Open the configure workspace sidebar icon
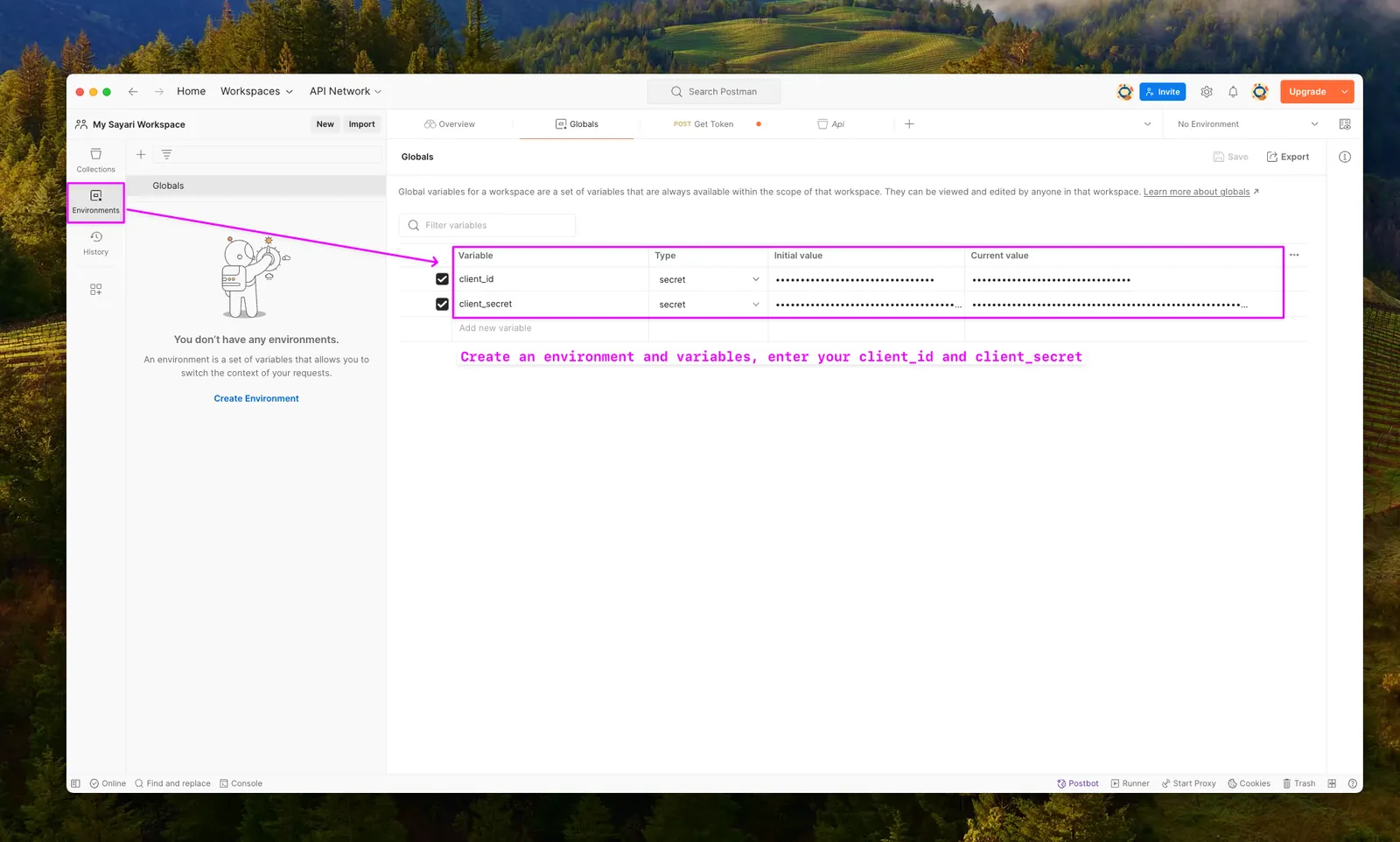Viewport: 1400px width, 842px height. coord(95,289)
